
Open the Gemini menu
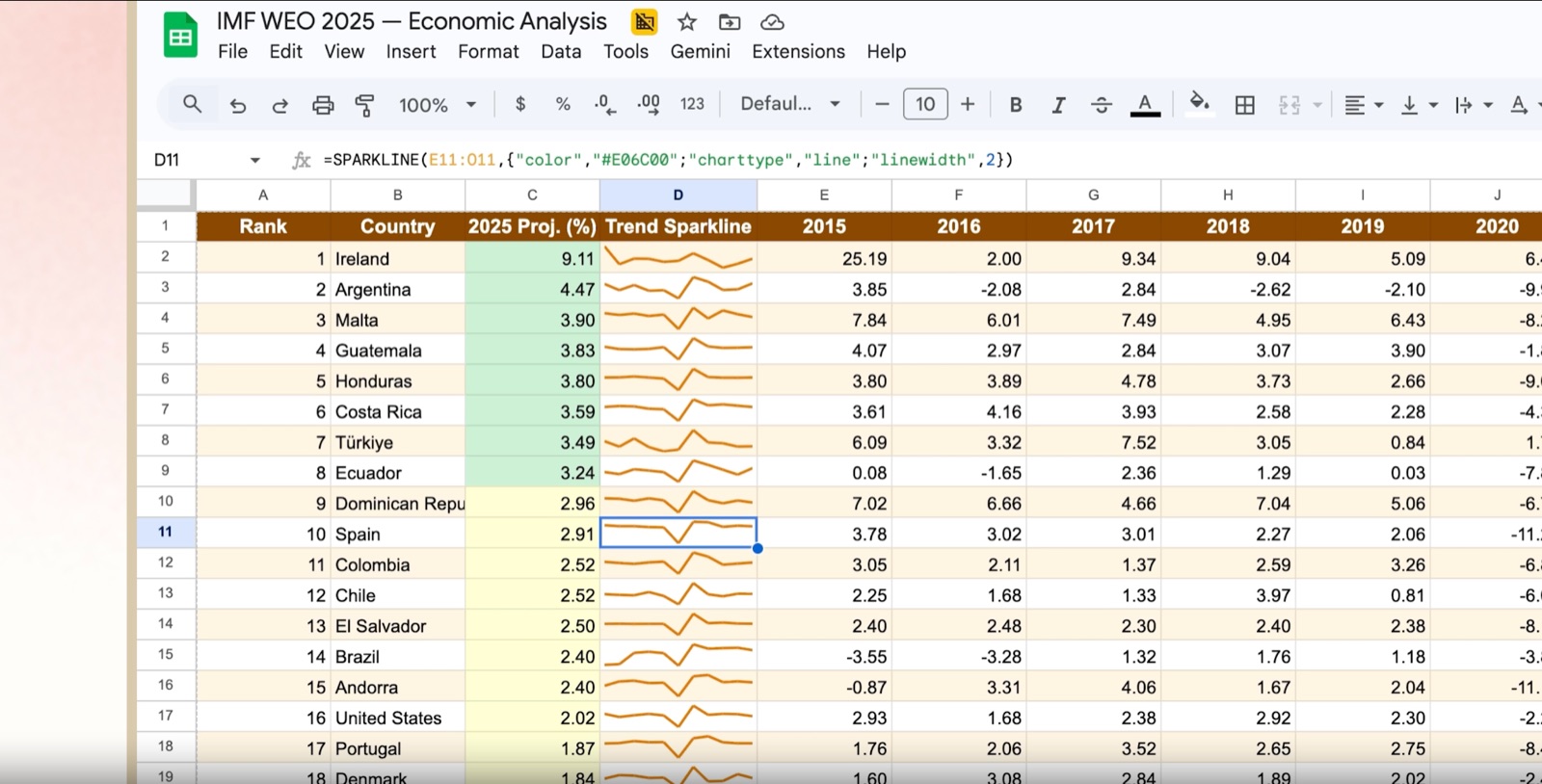(700, 52)
